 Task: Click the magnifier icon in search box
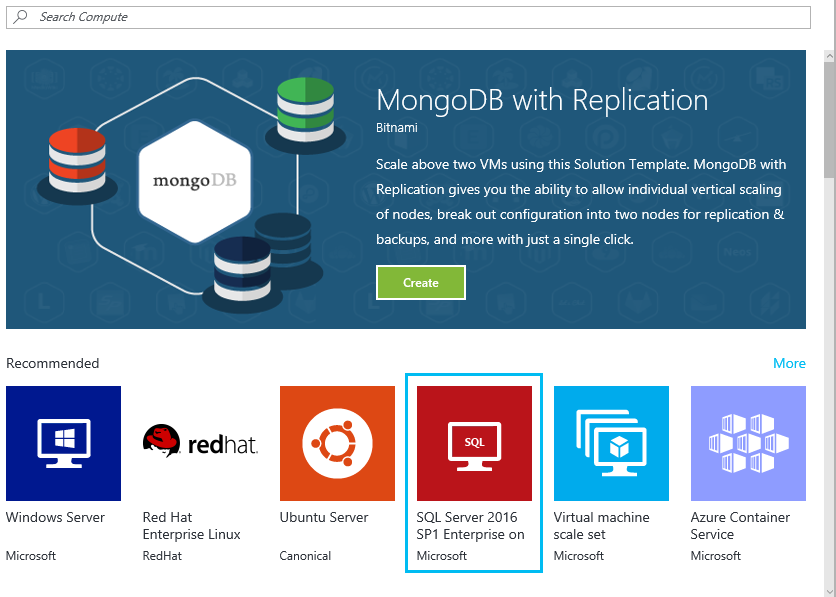(x=20, y=17)
